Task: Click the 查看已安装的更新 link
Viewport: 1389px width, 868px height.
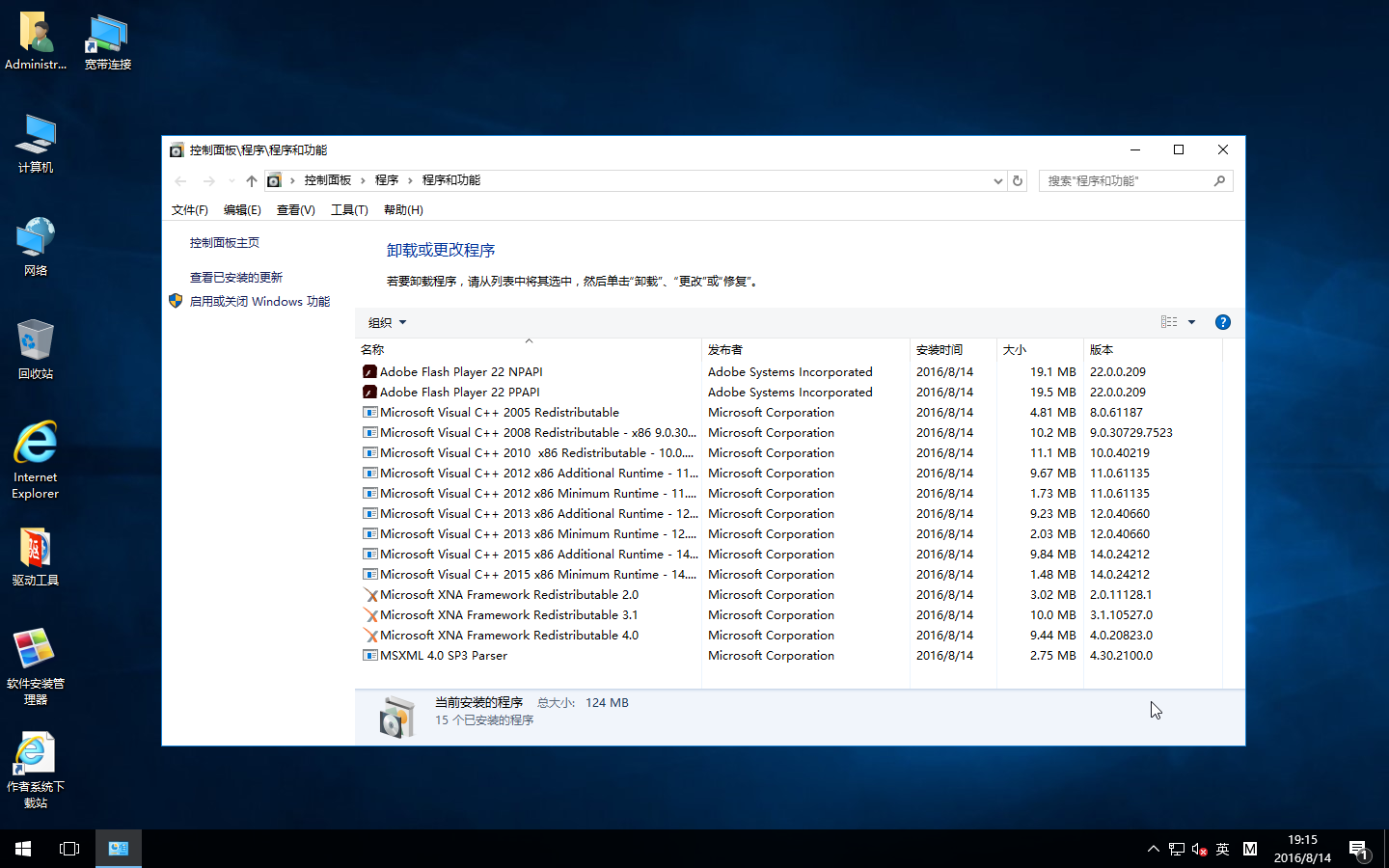Action: (236, 277)
